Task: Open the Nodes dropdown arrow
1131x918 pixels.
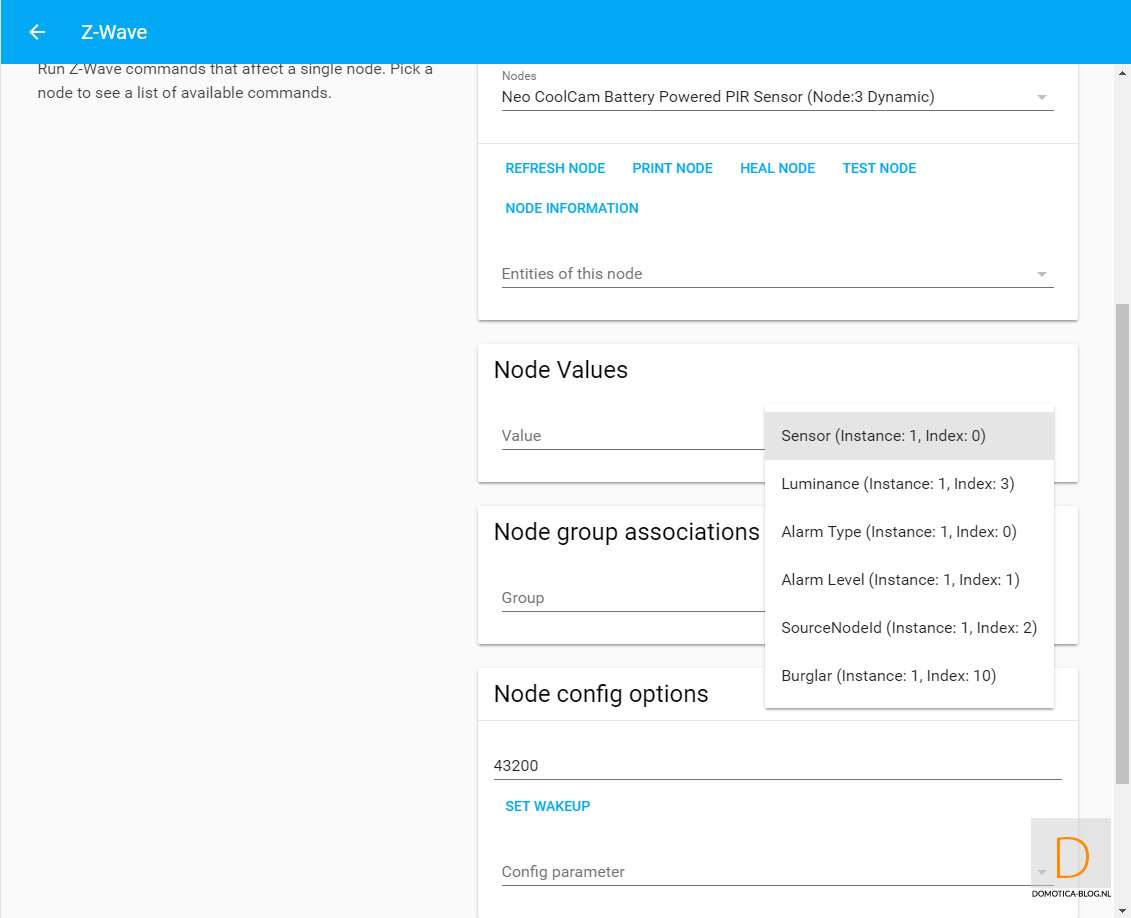Action: tap(1041, 98)
